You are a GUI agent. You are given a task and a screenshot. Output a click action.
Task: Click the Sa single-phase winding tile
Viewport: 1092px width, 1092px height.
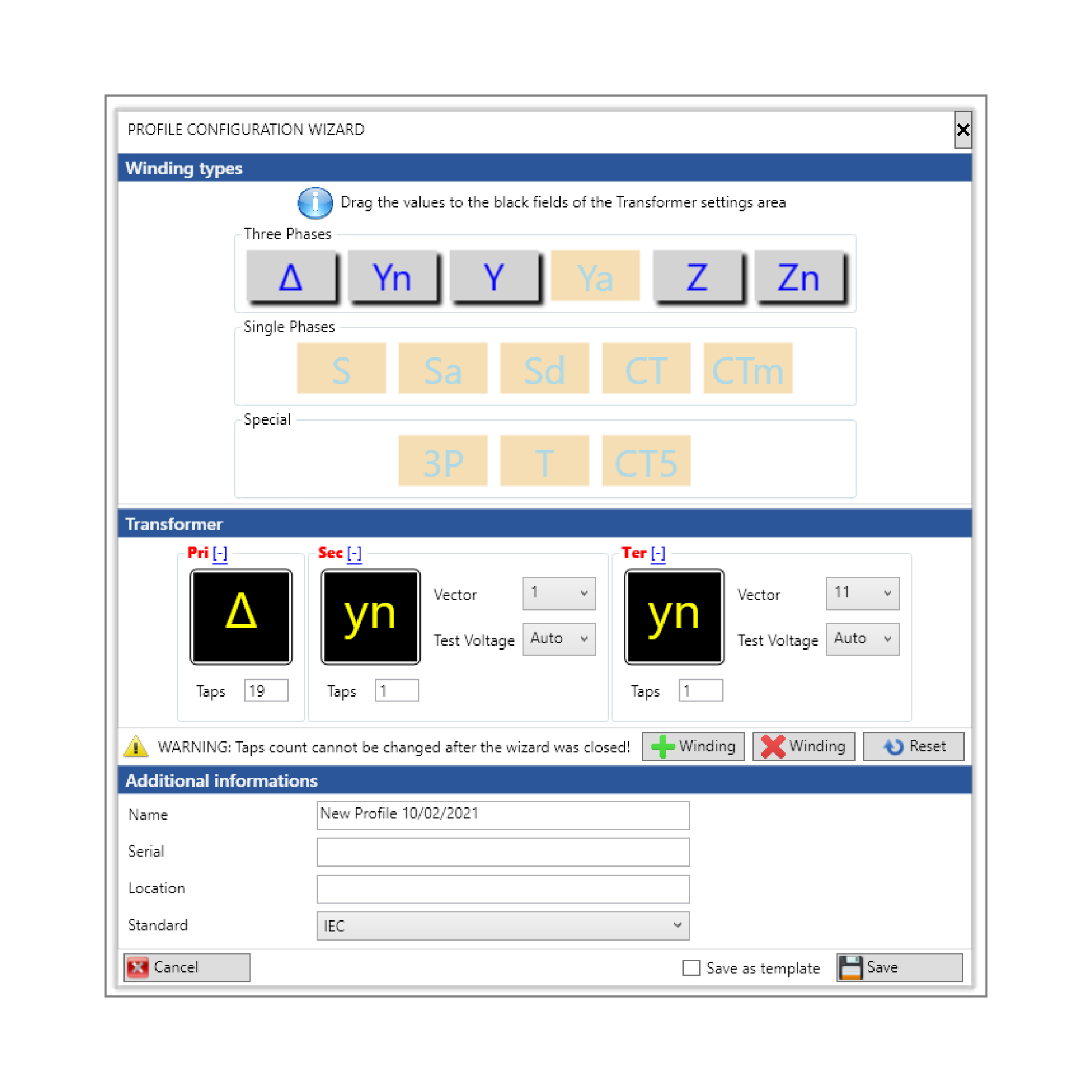coord(443,369)
